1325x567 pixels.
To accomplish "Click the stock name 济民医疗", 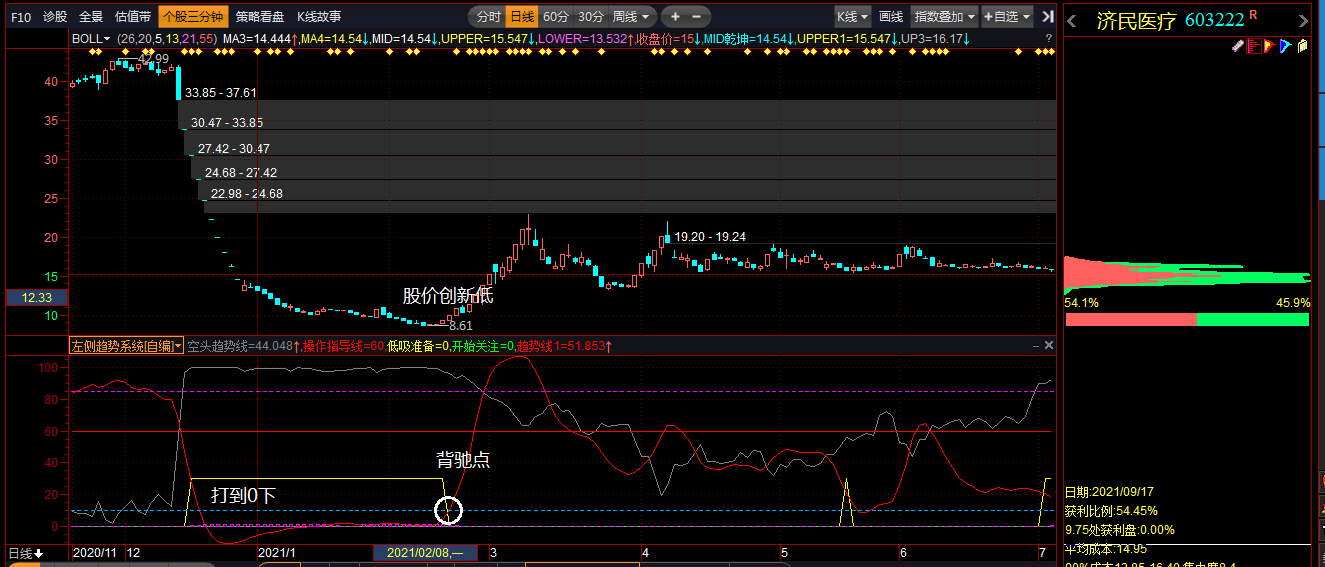I will pos(1137,21).
